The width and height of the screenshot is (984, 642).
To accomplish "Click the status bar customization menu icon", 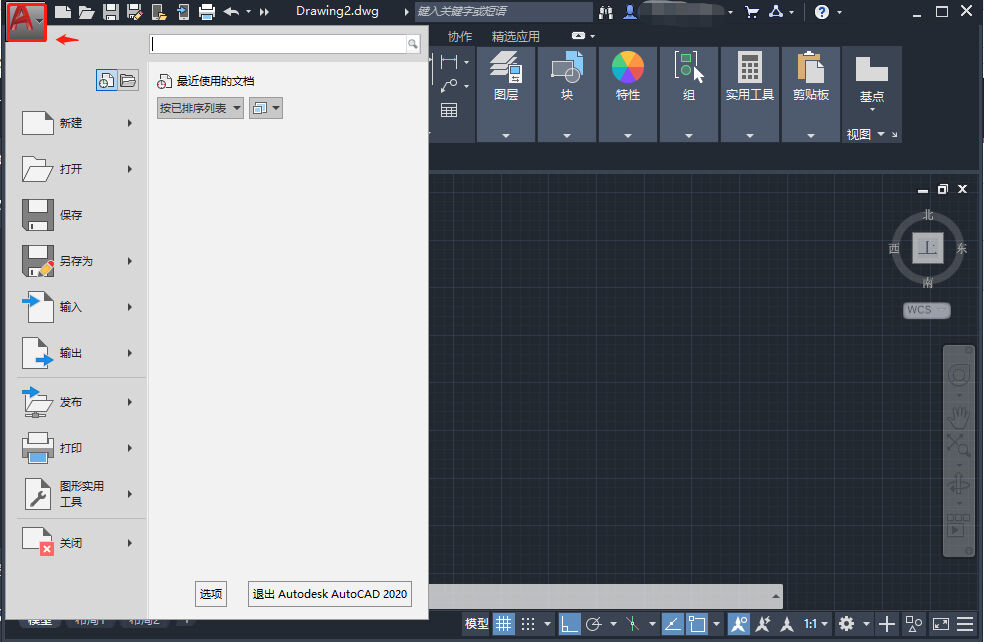I will point(964,624).
